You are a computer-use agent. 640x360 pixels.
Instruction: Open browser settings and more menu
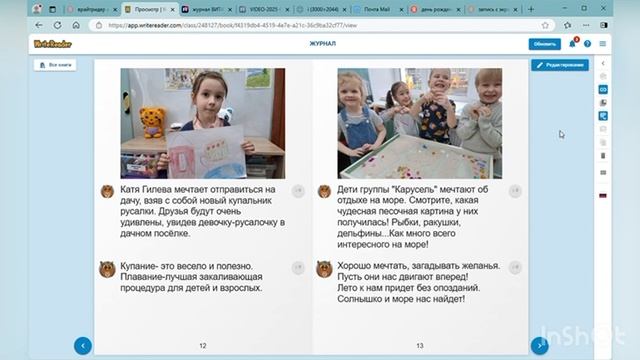[x=586, y=25]
